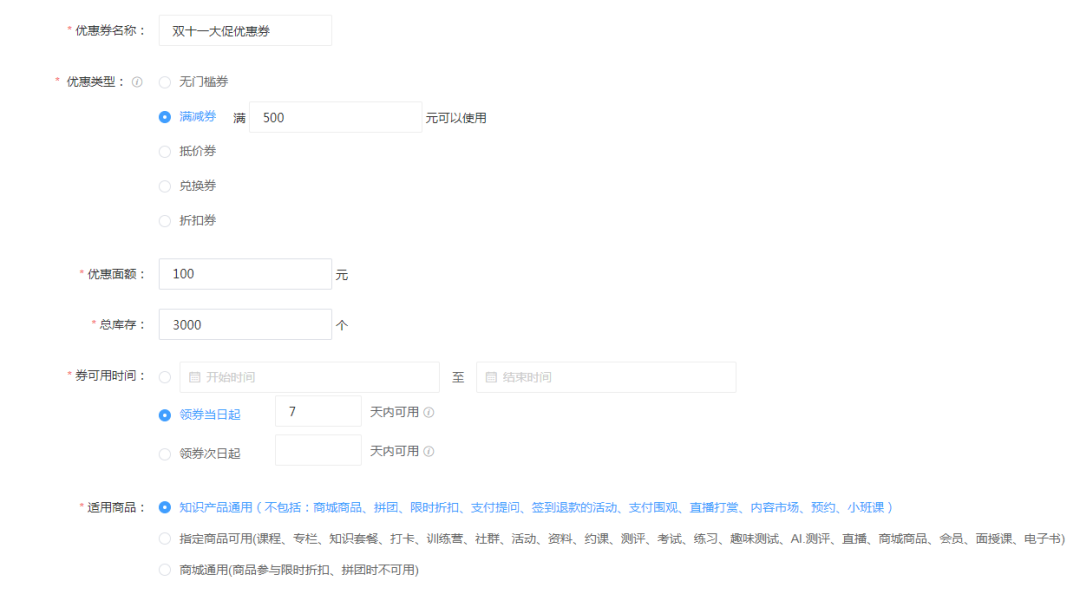The width and height of the screenshot is (1080, 594).
Task: Click info icon after 领券次日起 天内可用
Action: click(x=429, y=451)
